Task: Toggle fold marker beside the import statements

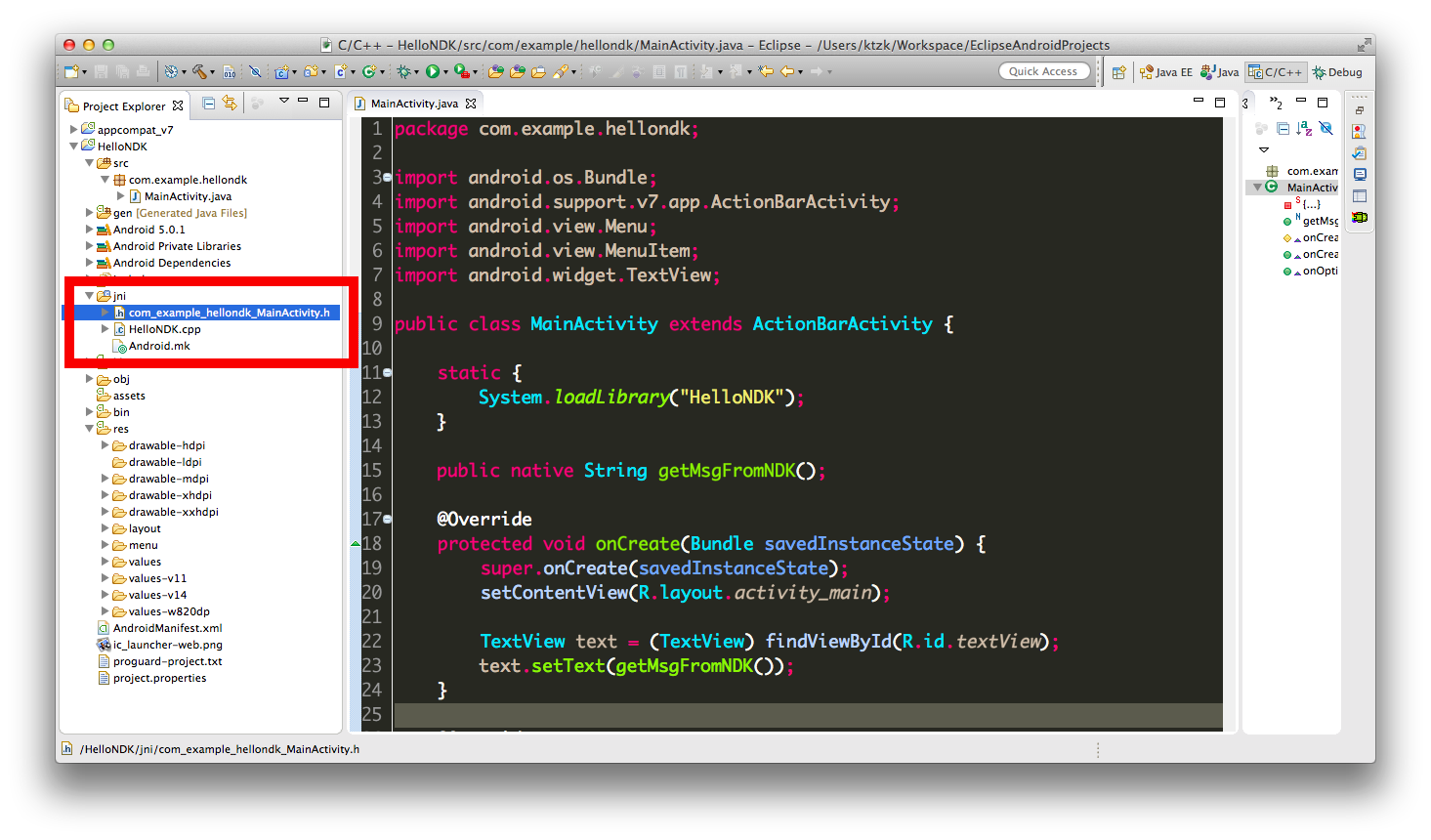Action: [387, 178]
